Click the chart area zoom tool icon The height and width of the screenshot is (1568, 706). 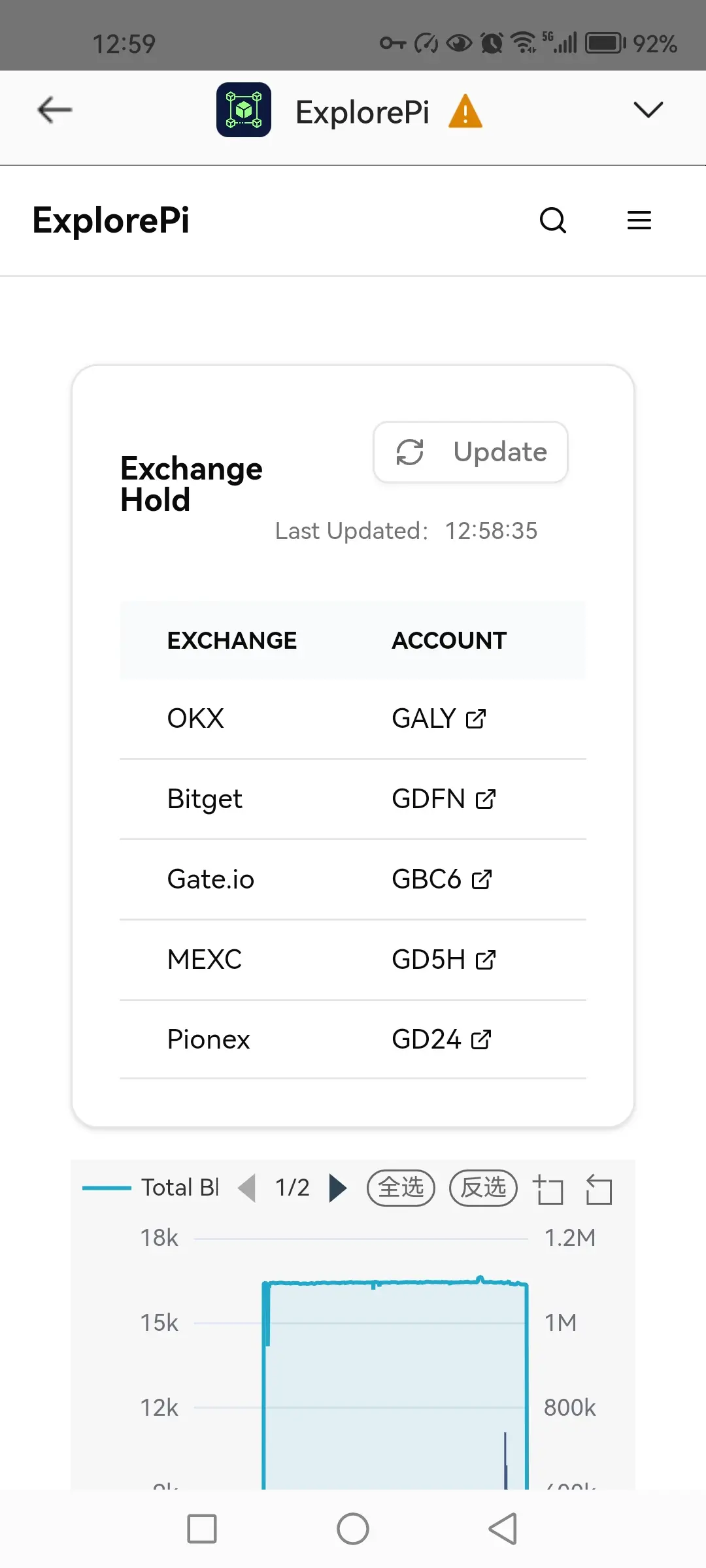[548, 1189]
